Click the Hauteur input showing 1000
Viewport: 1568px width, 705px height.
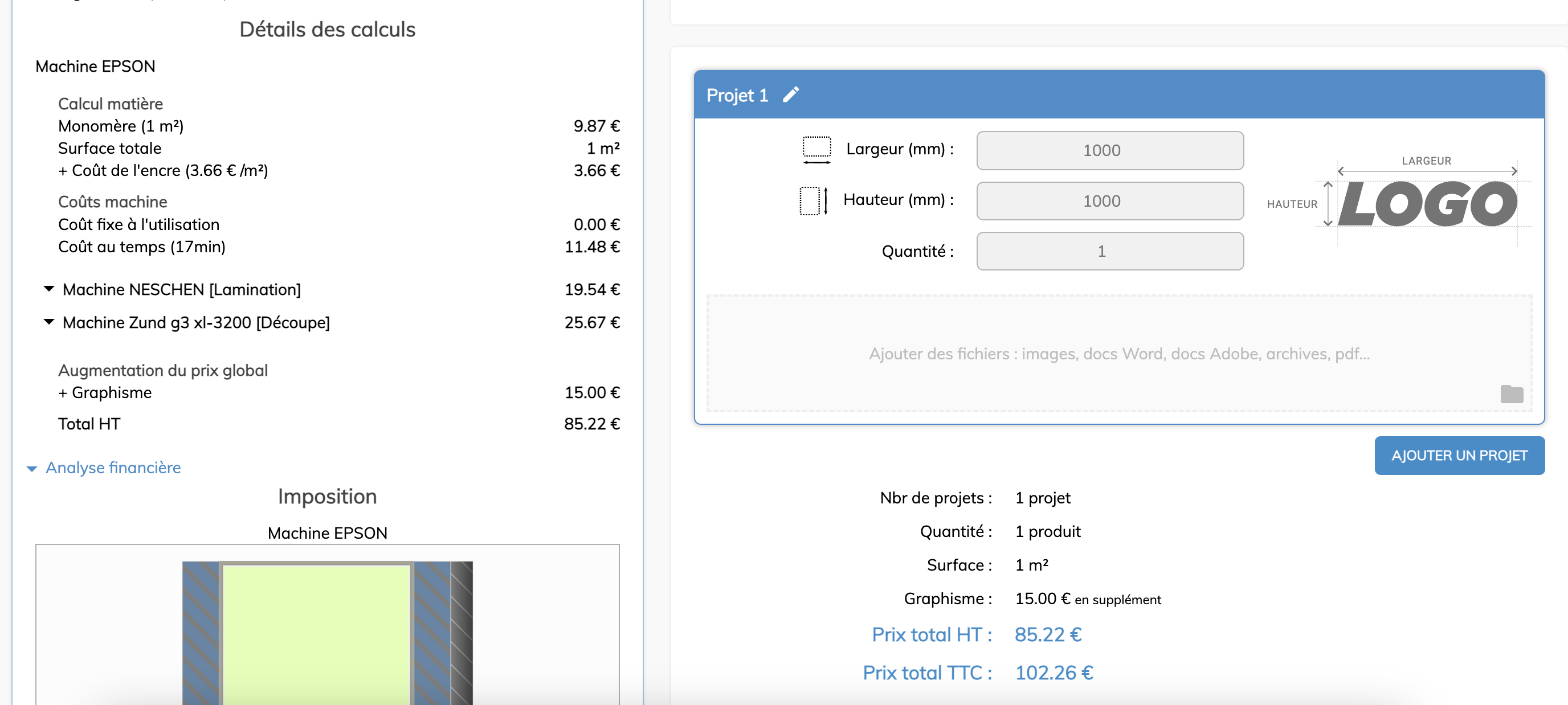click(x=1110, y=200)
